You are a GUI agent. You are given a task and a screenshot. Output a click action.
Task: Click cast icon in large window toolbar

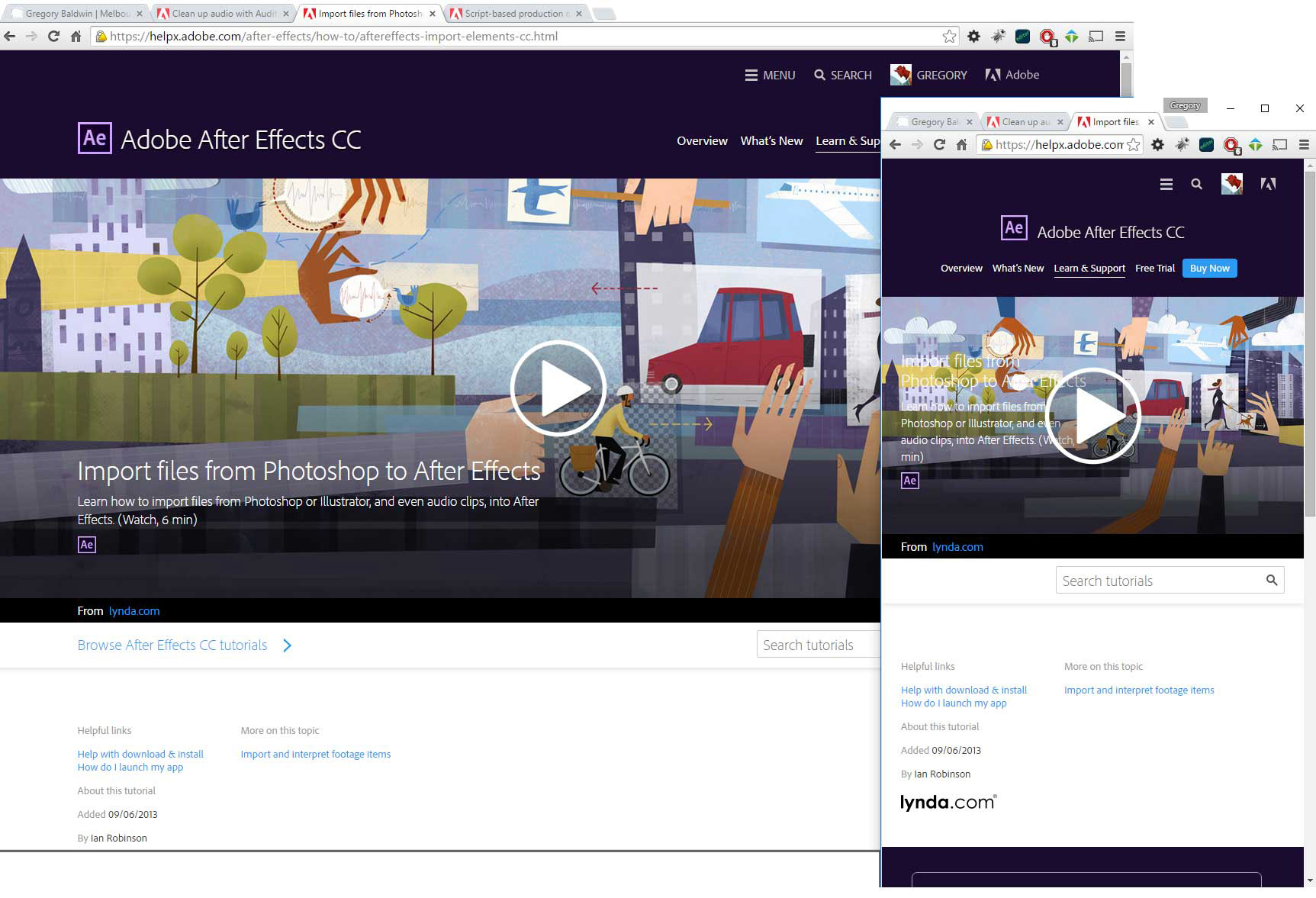[x=1096, y=36]
